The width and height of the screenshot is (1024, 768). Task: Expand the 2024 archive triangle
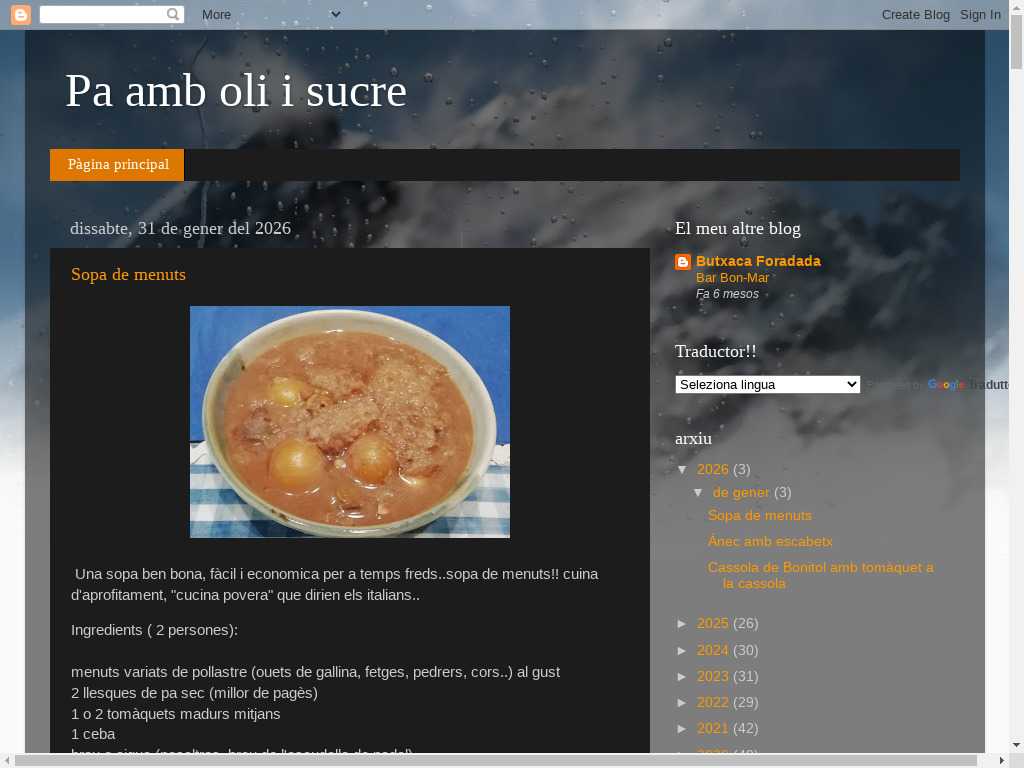click(683, 650)
